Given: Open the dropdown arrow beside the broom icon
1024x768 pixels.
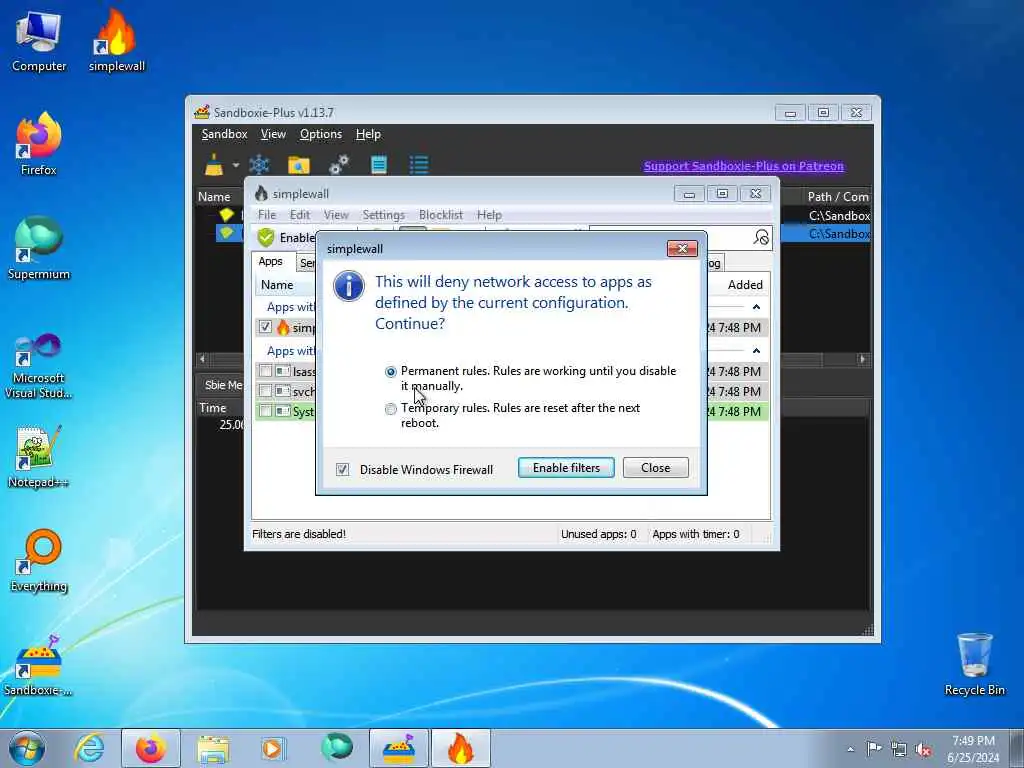Looking at the screenshot, I should click(x=236, y=165).
